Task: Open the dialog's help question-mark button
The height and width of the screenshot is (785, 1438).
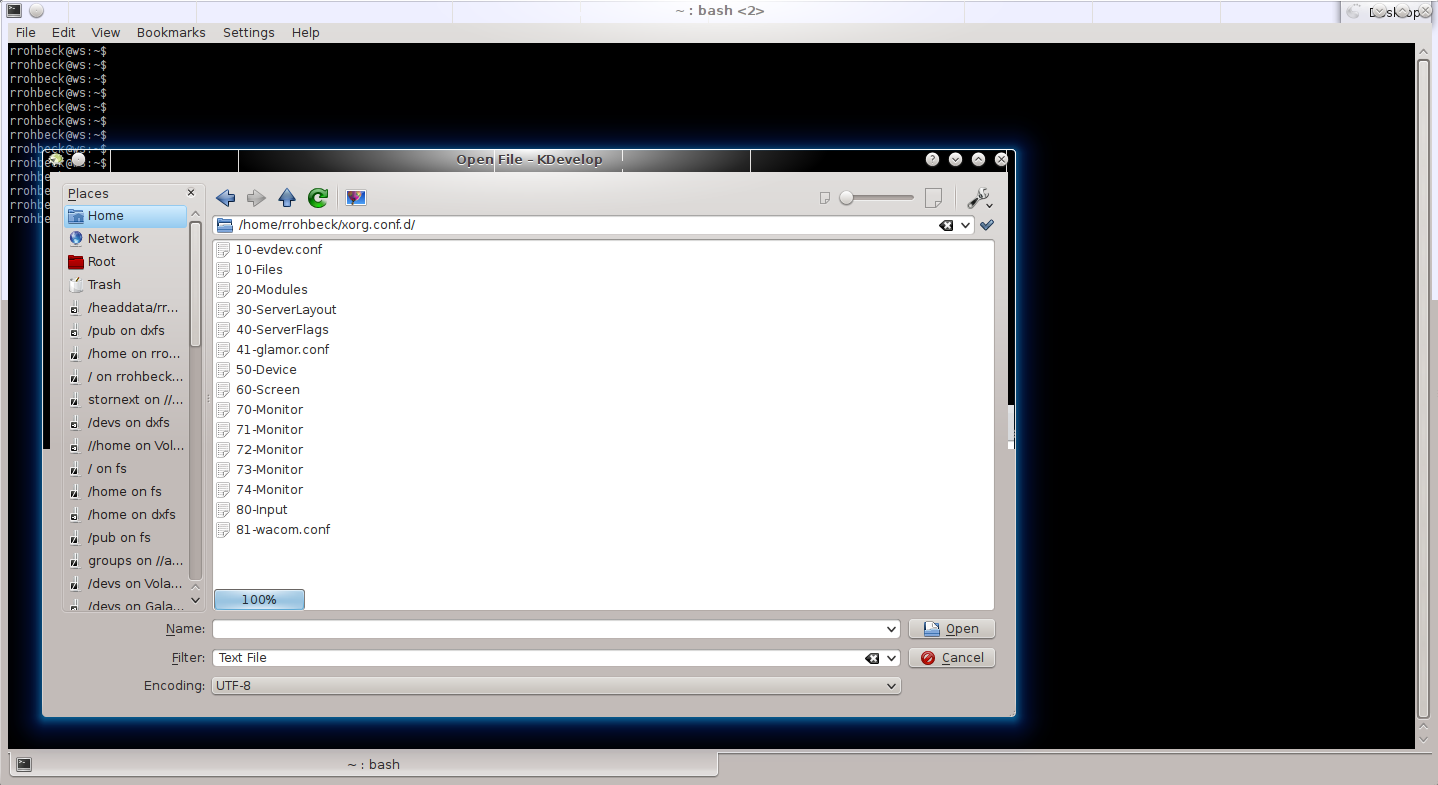Action: pyautogui.click(x=932, y=160)
